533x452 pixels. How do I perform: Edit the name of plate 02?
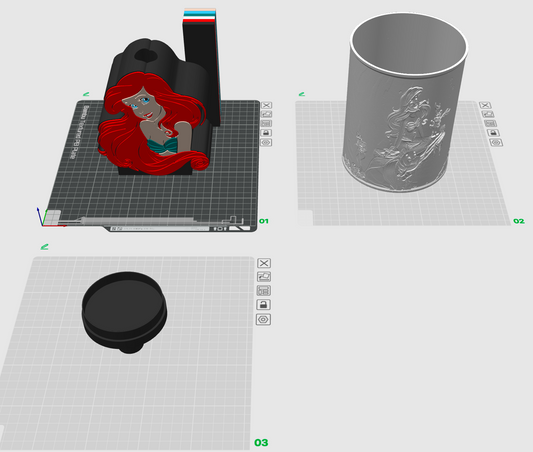(302, 94)
